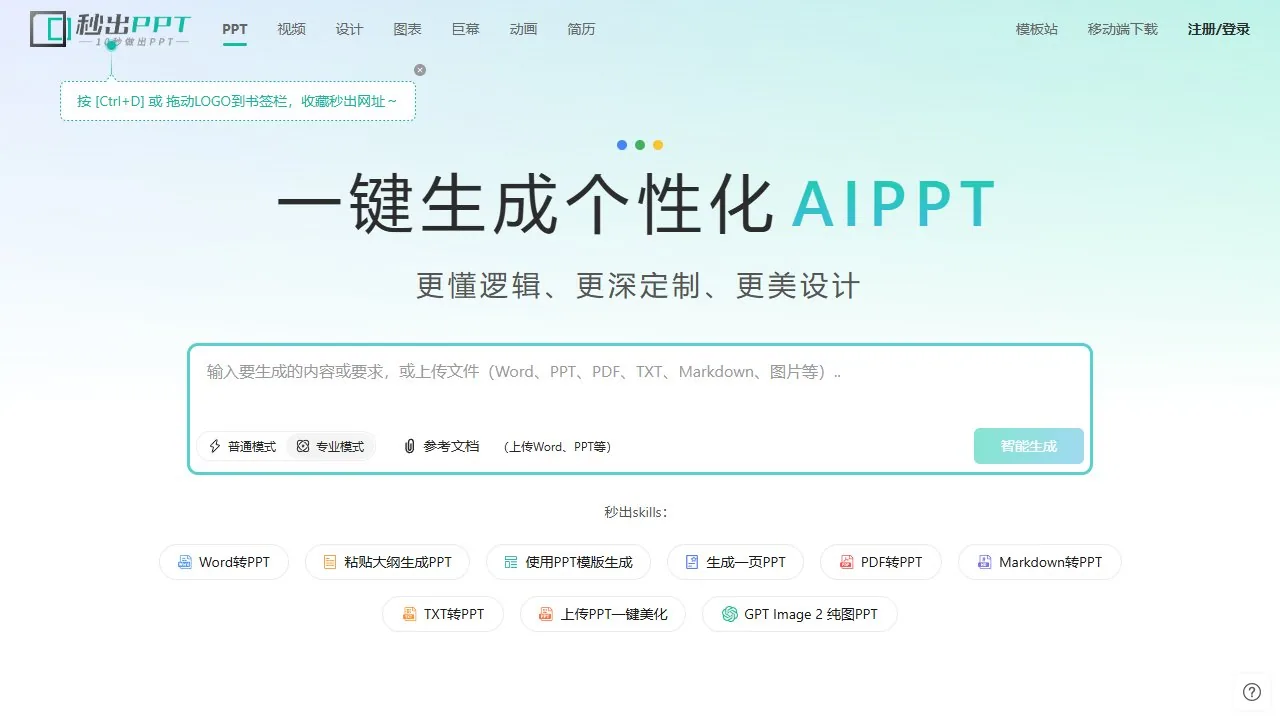Choose the 粘贴大纲生成PPT skill label
Image resolution: width=1280 pixels, height=720 pixels.
point(398,562)
